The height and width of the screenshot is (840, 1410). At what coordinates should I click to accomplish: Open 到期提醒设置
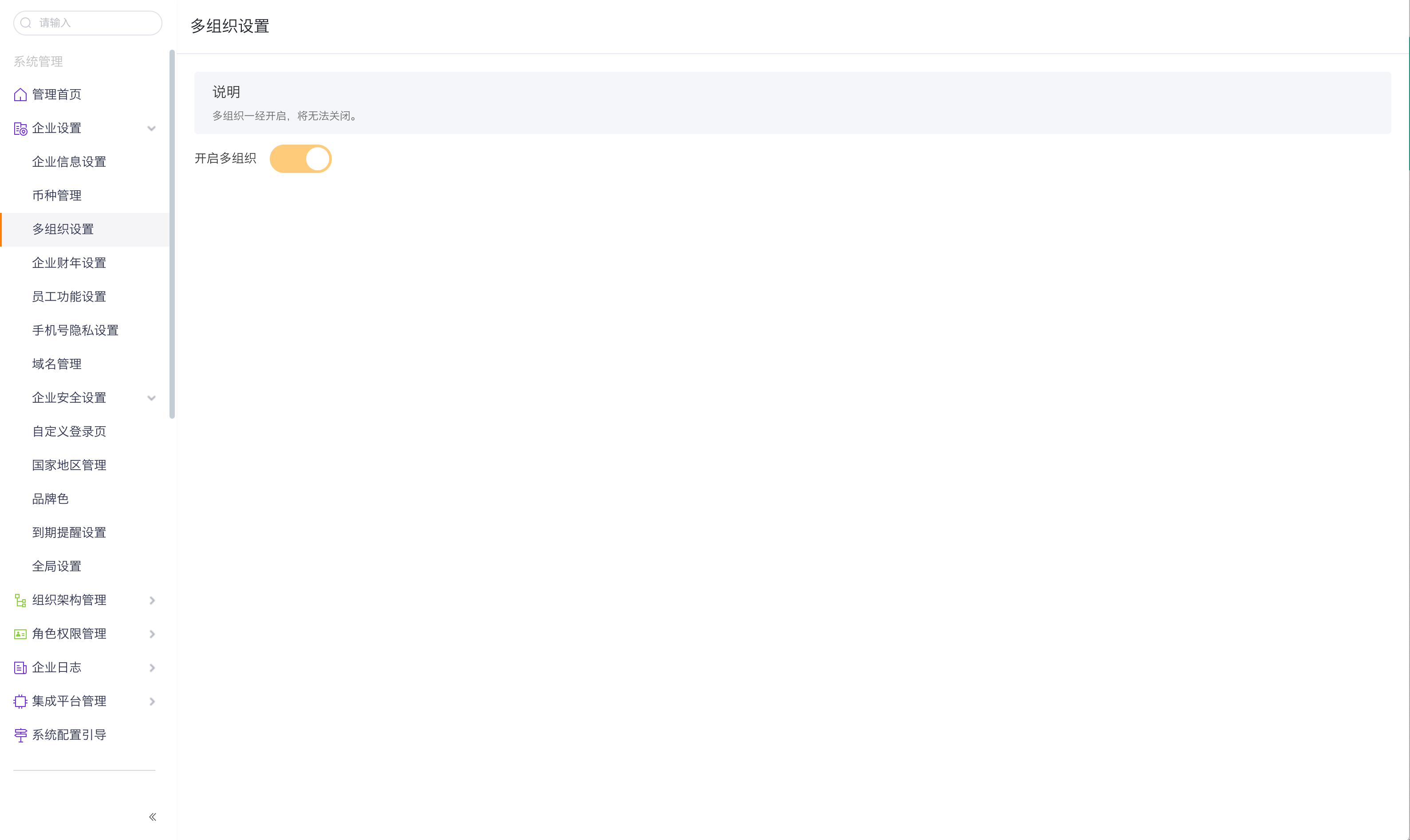click(84, 533)
